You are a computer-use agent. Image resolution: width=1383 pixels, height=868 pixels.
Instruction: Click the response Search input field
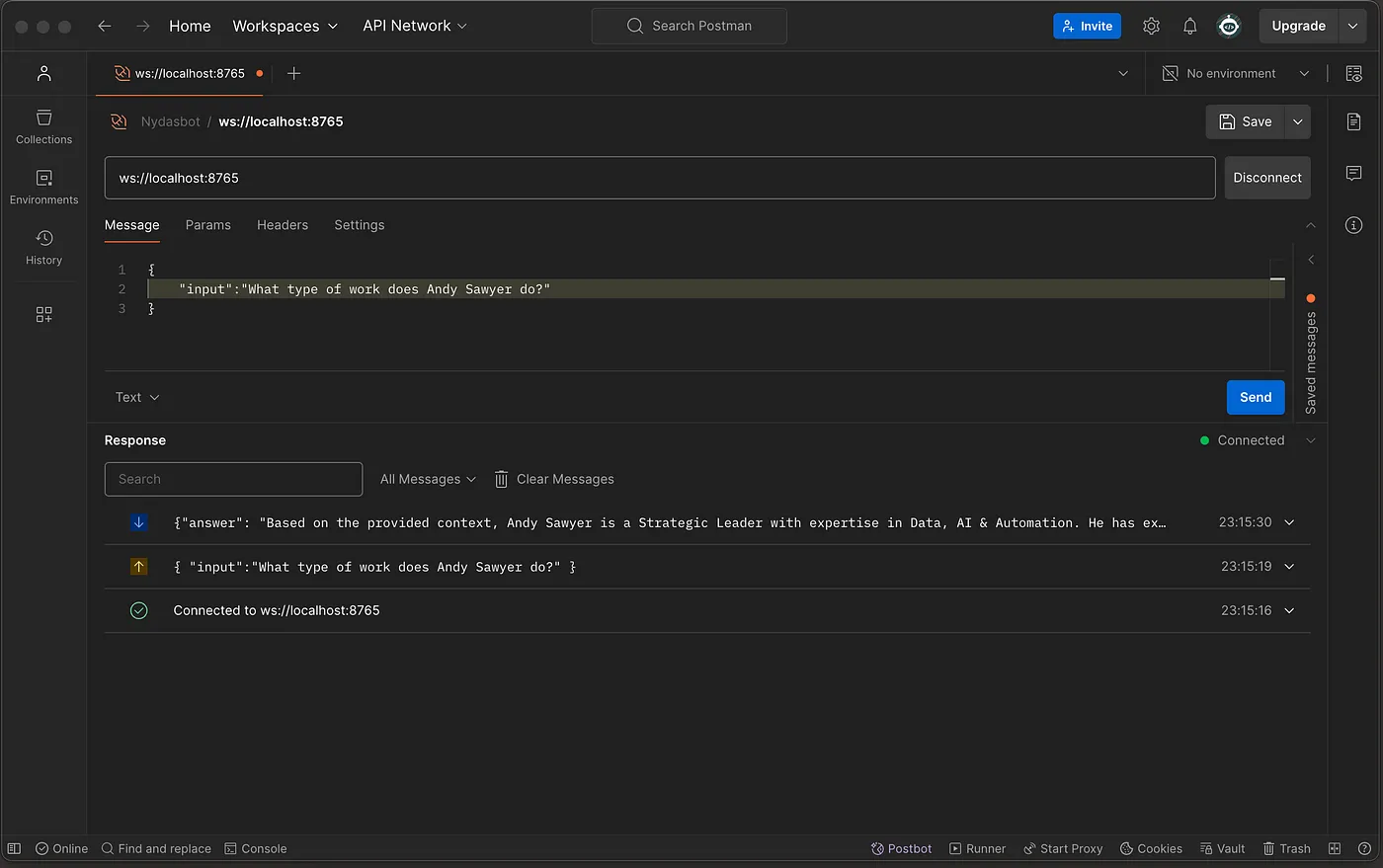click(233, 479)
